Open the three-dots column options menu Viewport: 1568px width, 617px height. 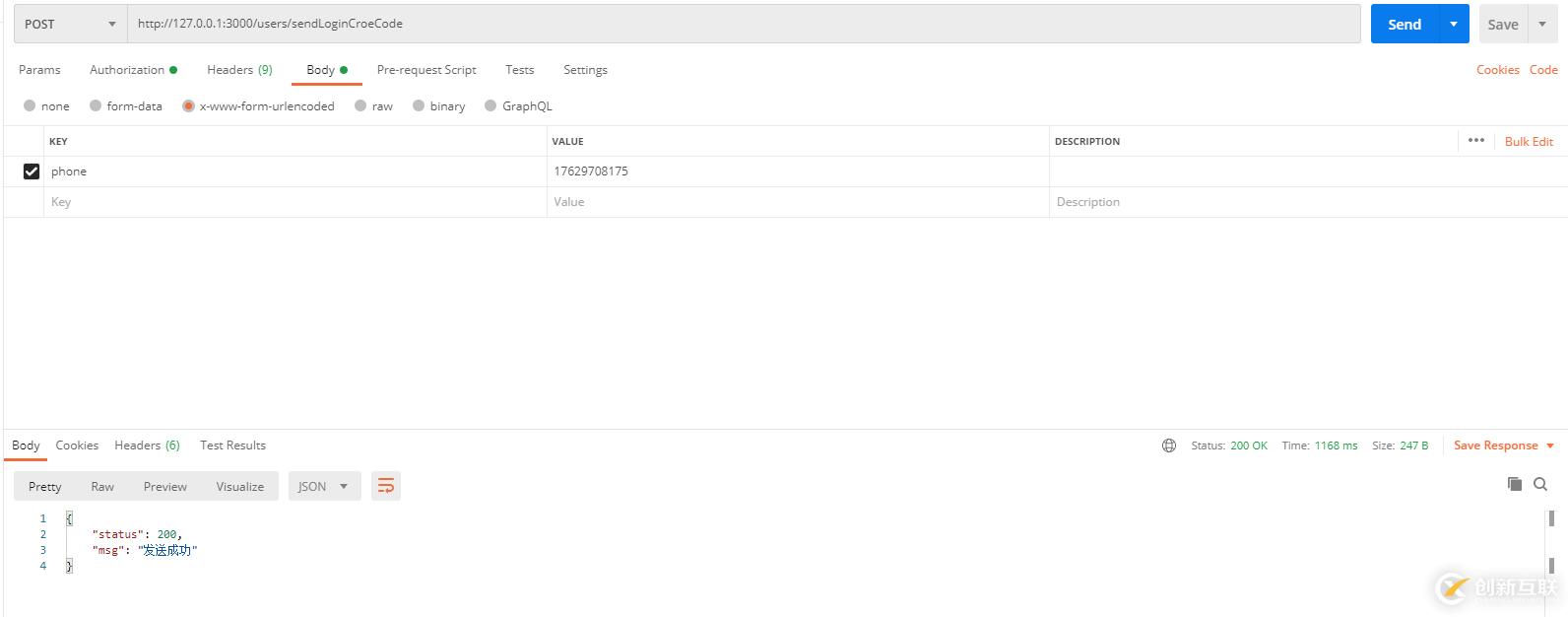coord(1475,141)
